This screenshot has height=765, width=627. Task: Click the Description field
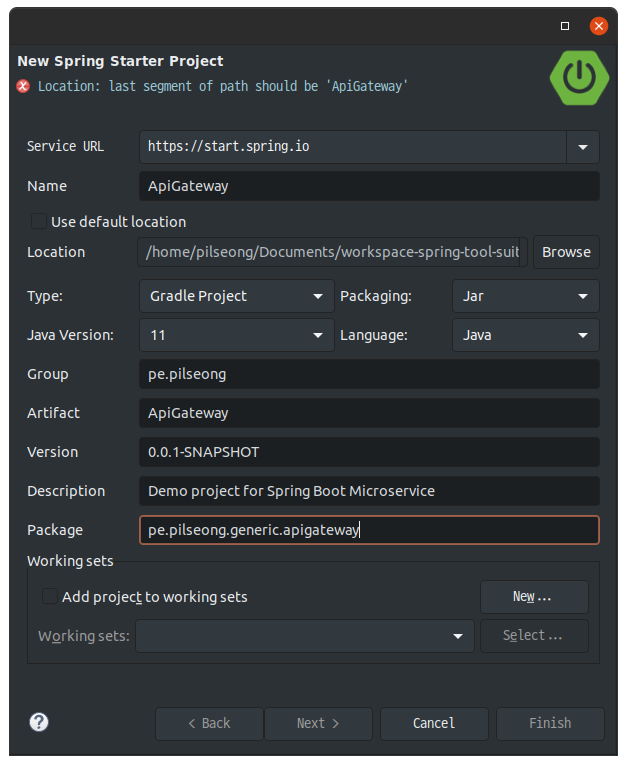tap(369, 491)
